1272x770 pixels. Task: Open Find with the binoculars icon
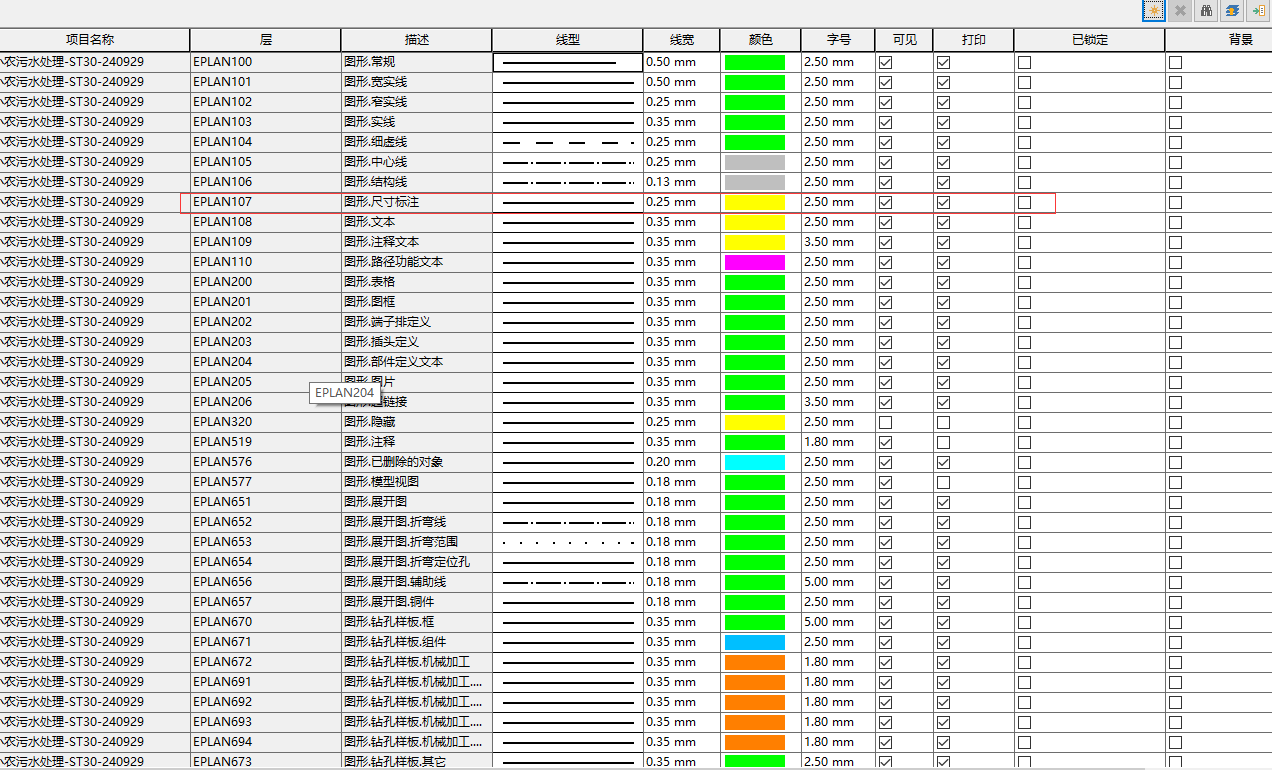pyautogui.click(x=1206, y=11)
